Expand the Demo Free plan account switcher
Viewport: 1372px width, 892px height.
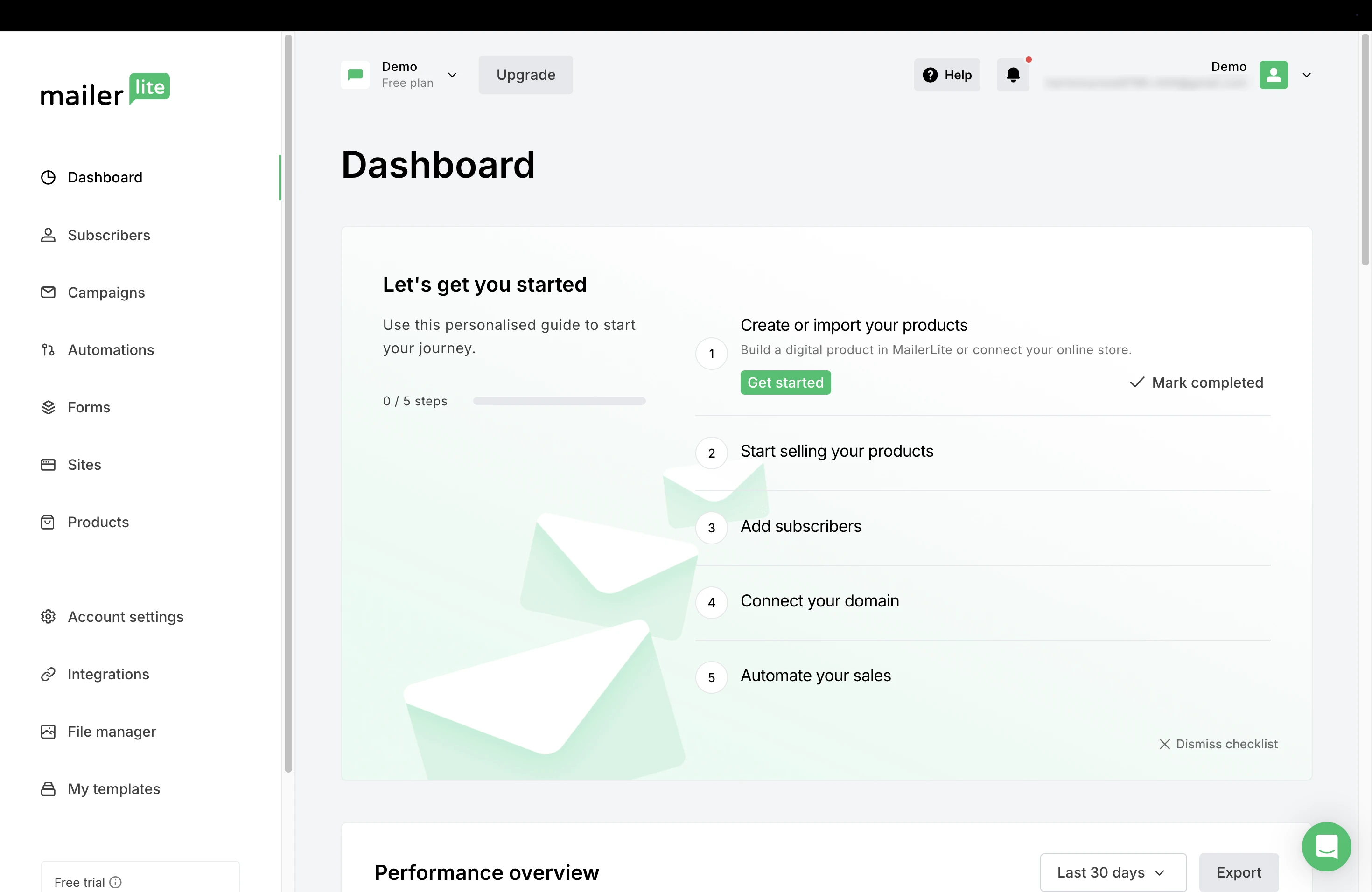pyautogui.click(x=452, y=75)
